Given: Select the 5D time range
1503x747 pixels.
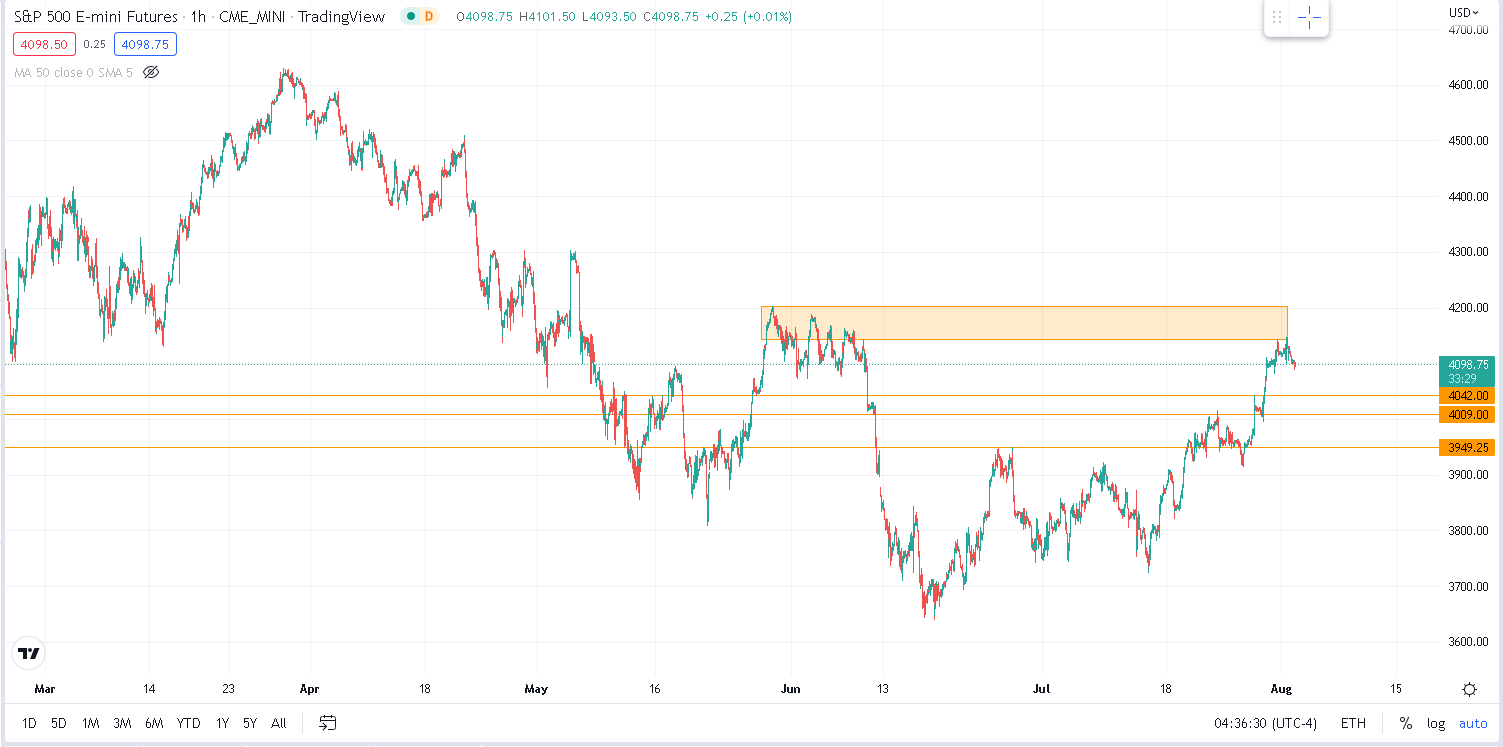Looking at the screenshot, I should click(59, 723).
